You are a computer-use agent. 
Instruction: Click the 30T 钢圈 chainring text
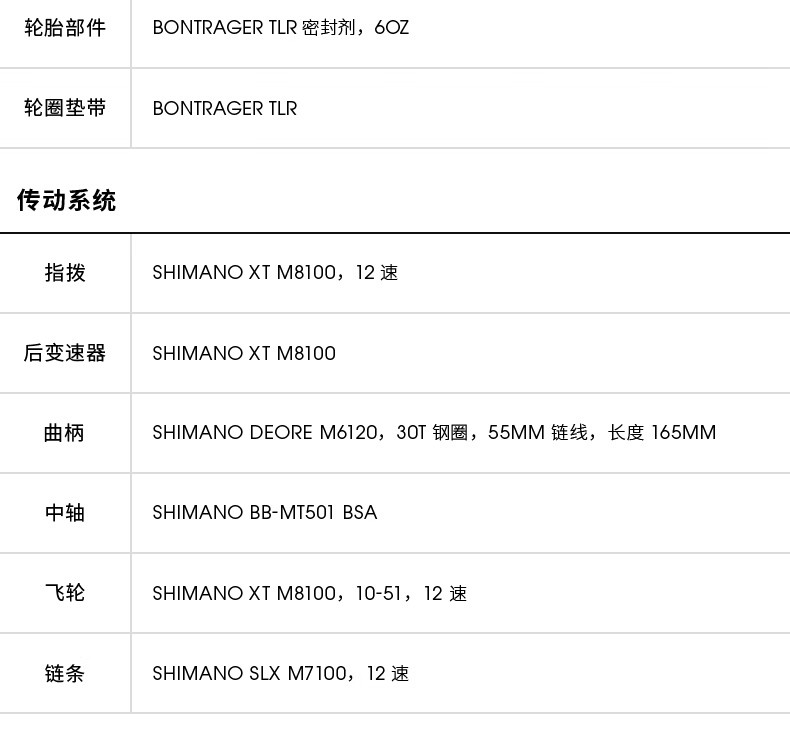tap(432, 433)
